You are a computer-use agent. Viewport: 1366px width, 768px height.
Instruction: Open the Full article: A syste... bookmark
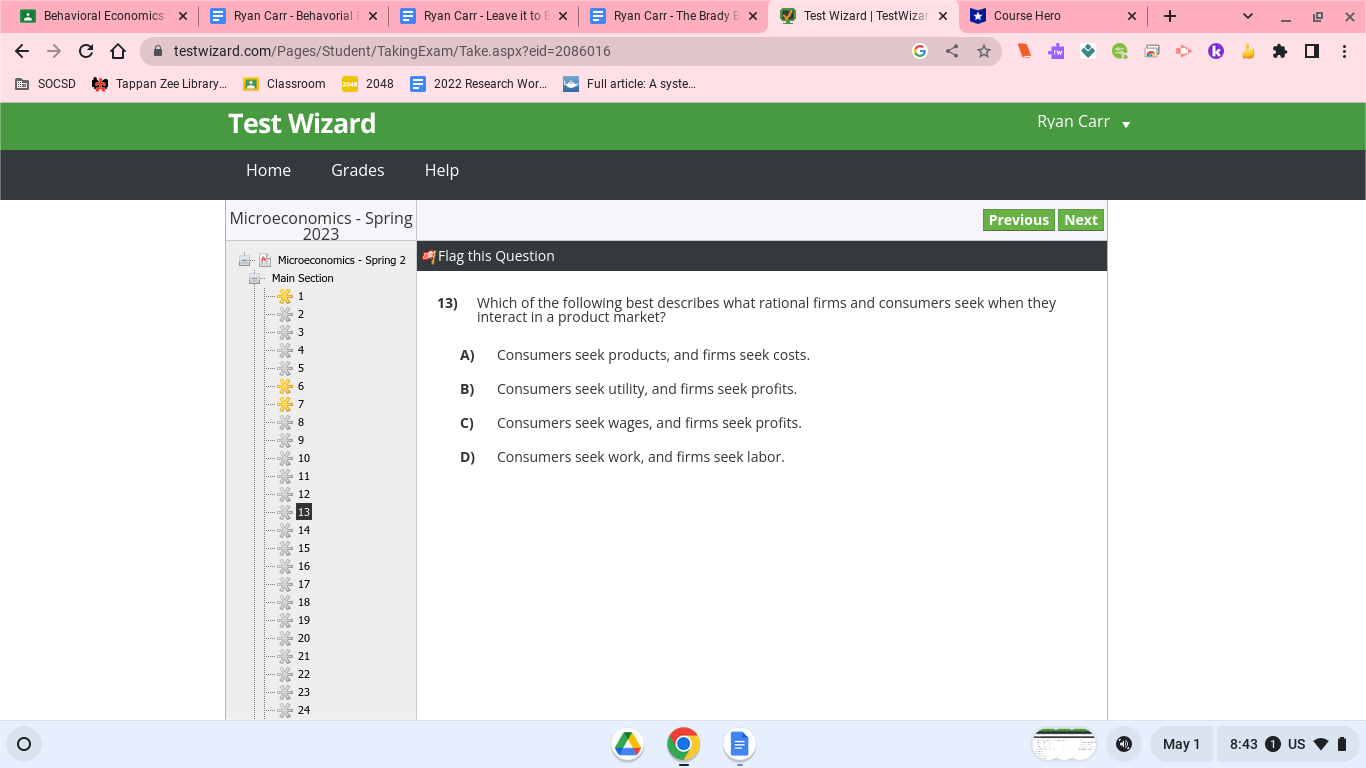click(x=630, y=84)
